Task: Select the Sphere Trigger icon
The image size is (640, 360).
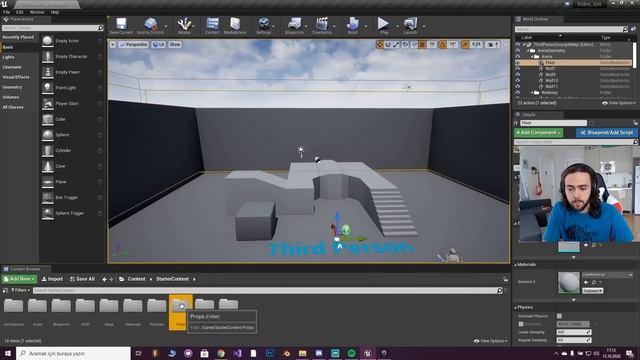Action: point(48,213)
